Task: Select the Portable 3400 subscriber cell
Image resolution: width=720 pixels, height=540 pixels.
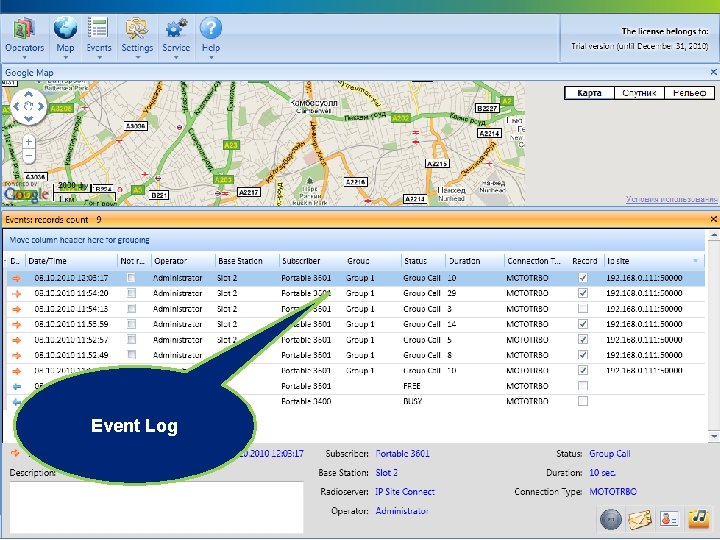Action: pyautogui.click(x=306, y=401)
